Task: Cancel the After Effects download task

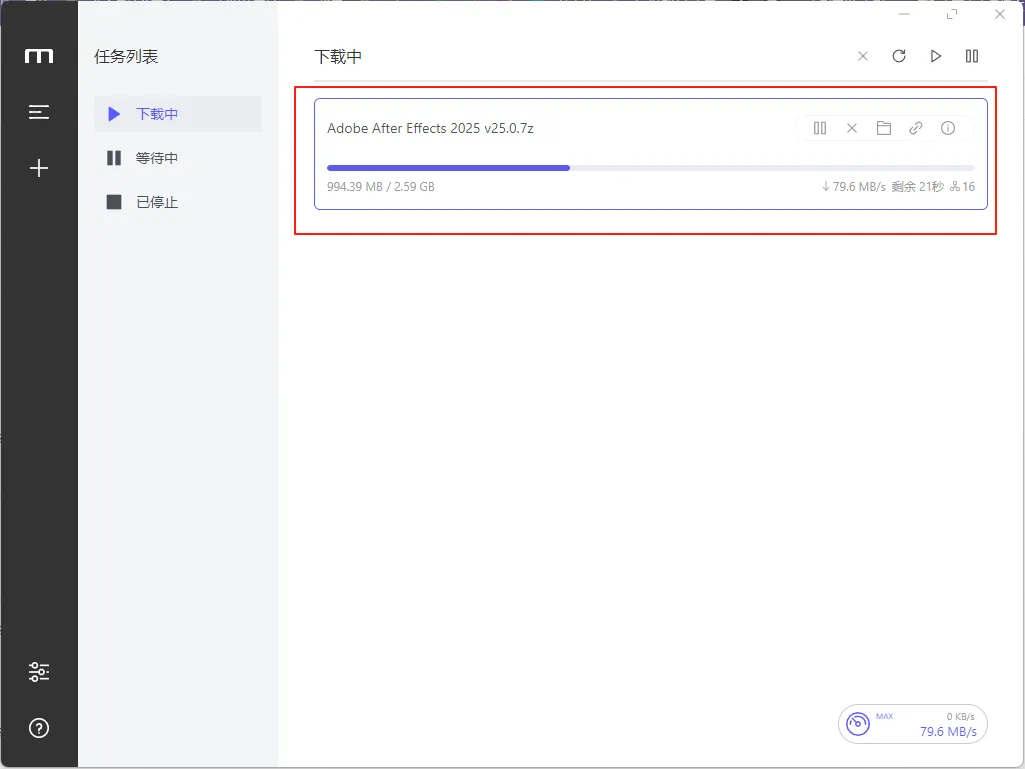Action: point(852,128)
